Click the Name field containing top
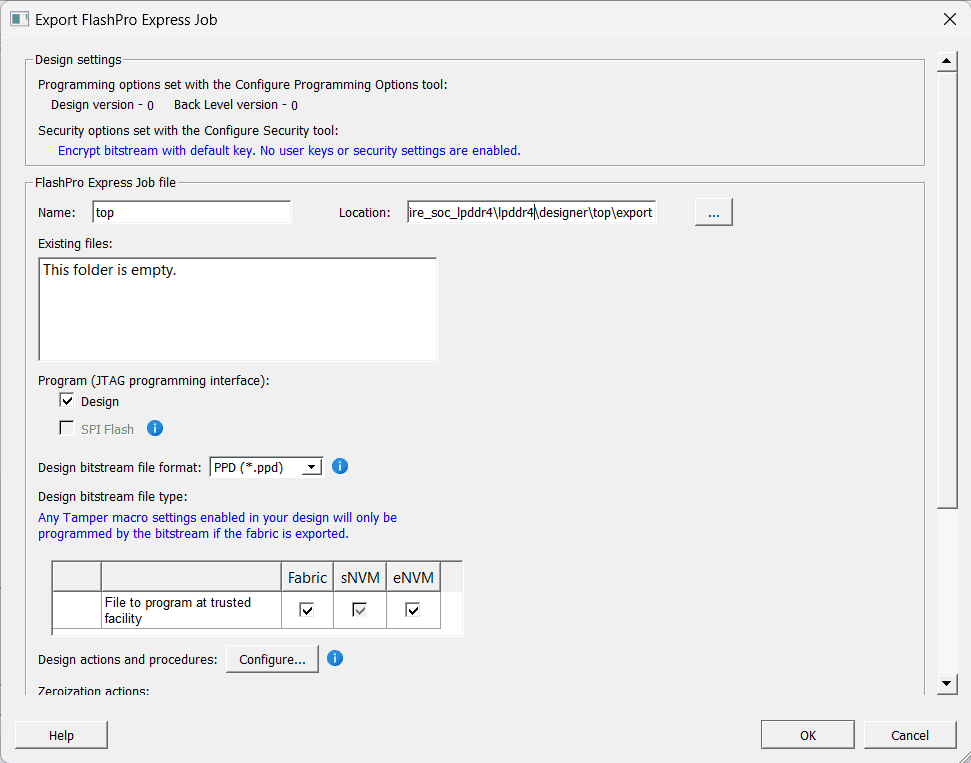Image resolution: width=971 pixels, height=763 pixels. (x=191, y=212)
